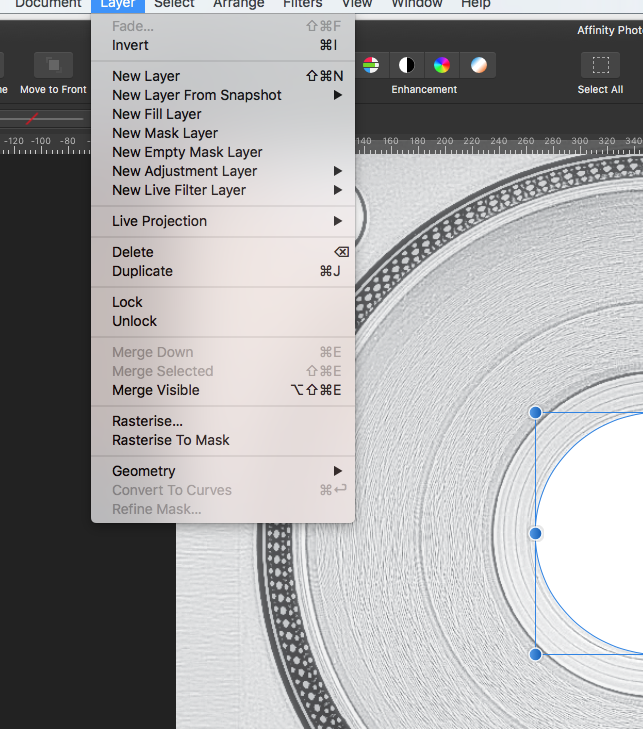643x729 pixels.
Task: Expand New Live Filter Layer submenu
Action: (223, 190)
